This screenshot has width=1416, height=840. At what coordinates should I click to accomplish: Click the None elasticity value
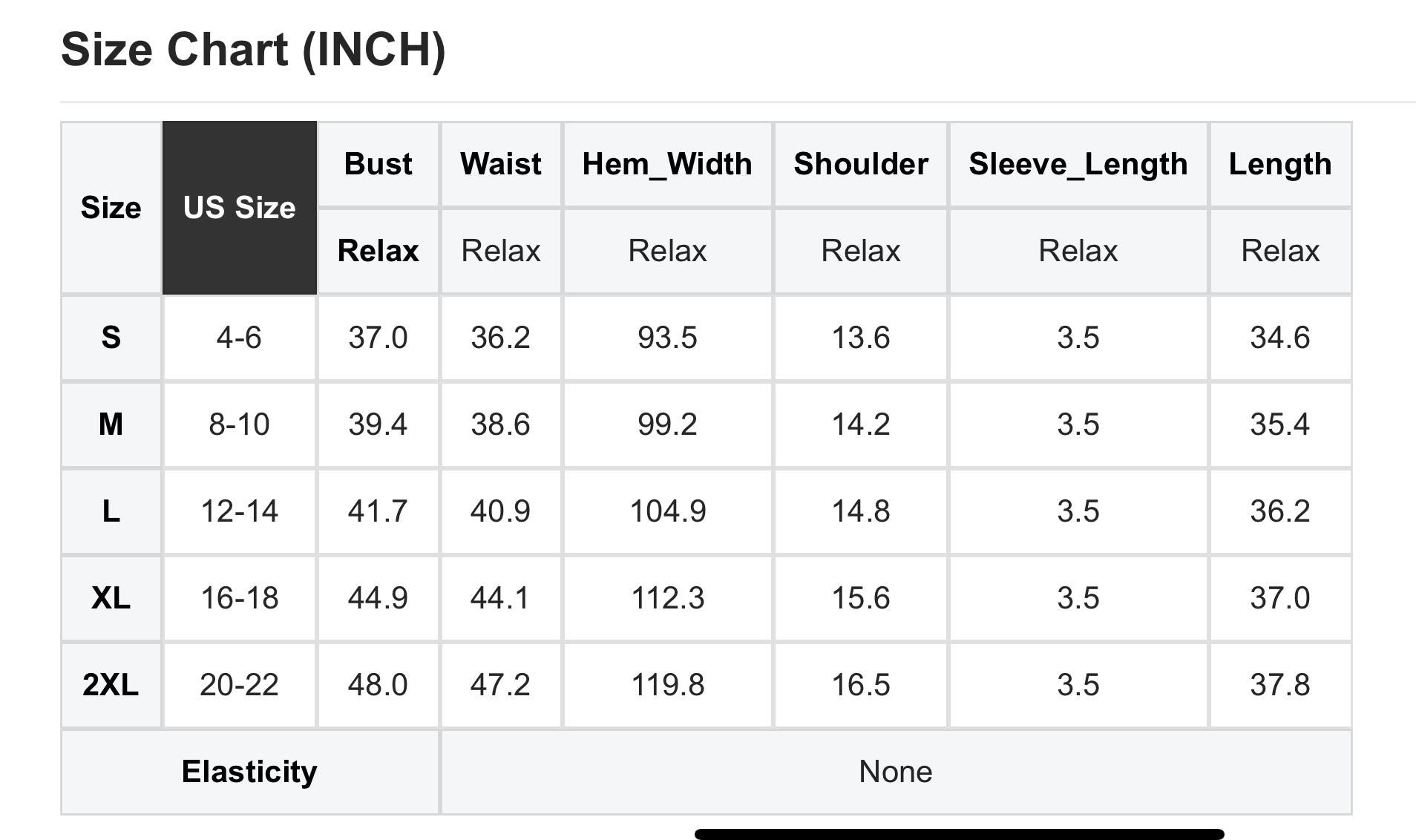click(896, 772)
